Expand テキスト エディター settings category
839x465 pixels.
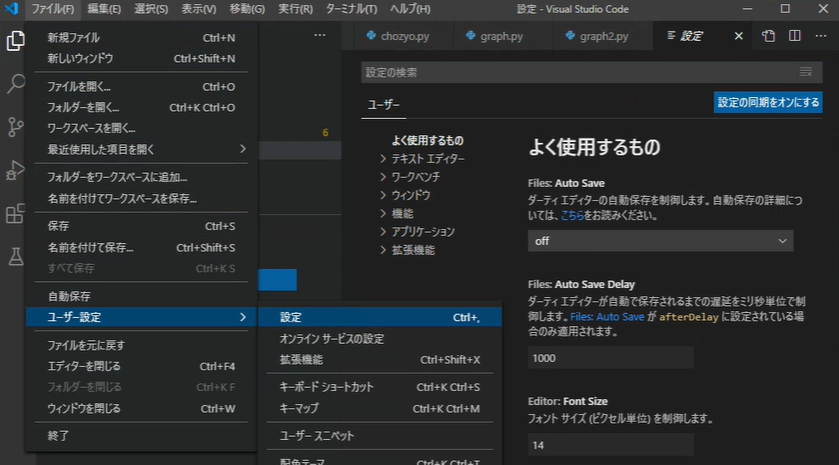[x=423, y=159]
